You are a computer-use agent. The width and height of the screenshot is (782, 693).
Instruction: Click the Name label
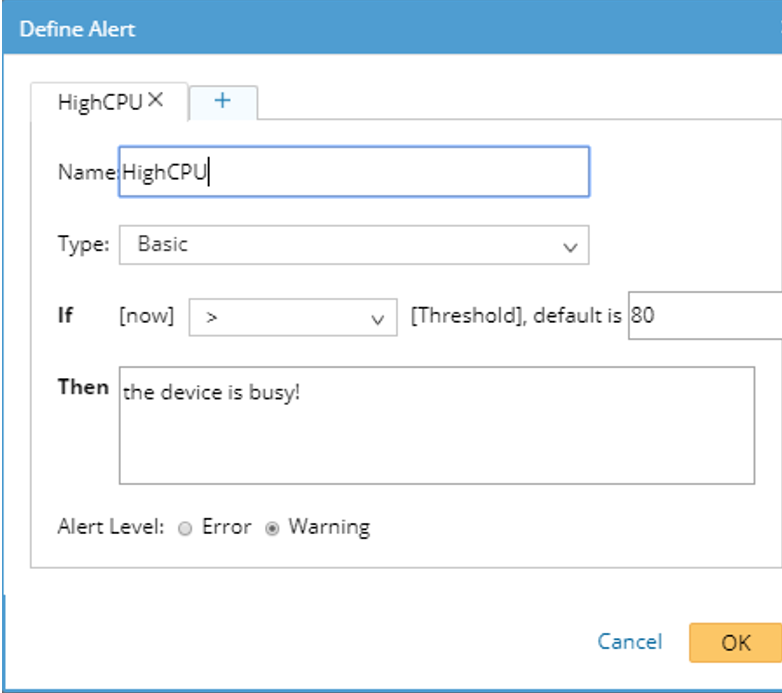coord(86,172)
